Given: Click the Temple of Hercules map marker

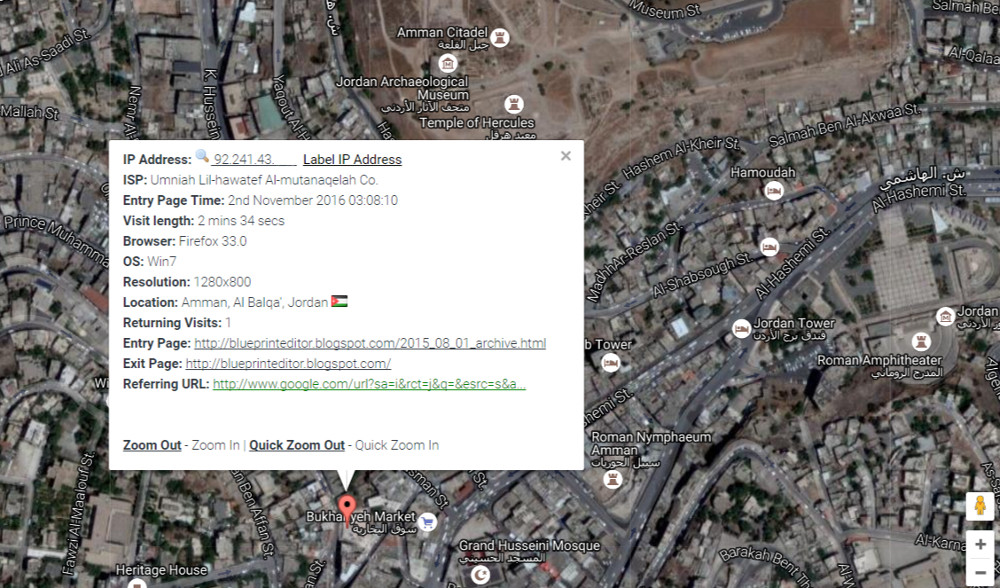Looking at the screenshot, I should [513, 103].
